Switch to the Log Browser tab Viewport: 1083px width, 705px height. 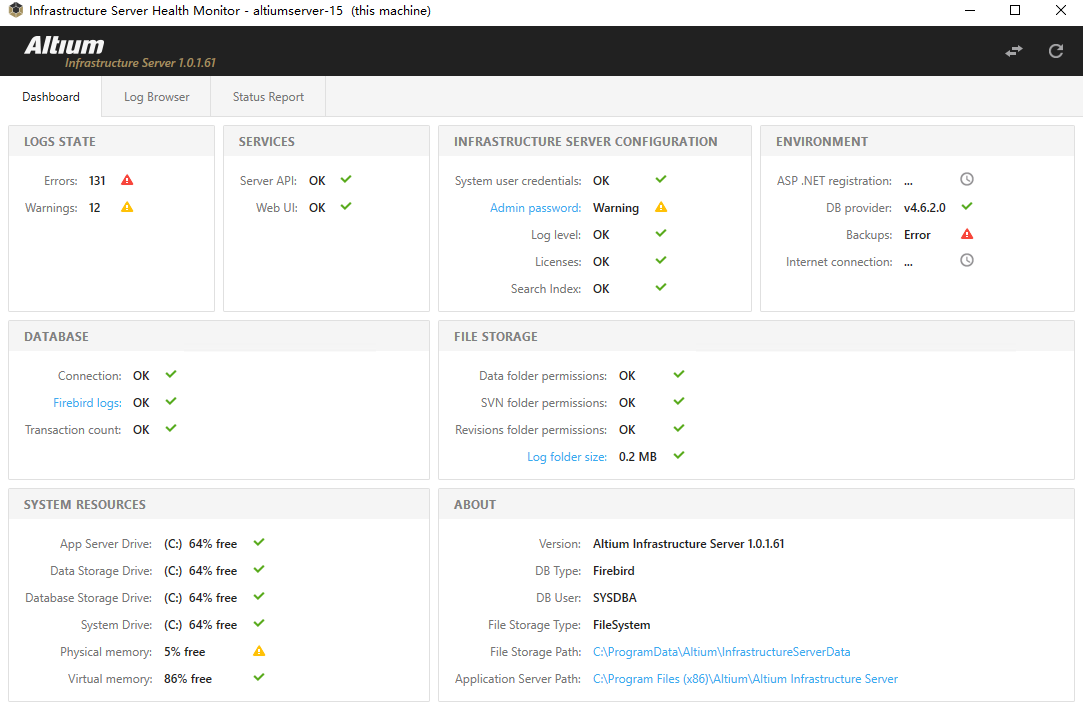[156, 97]
